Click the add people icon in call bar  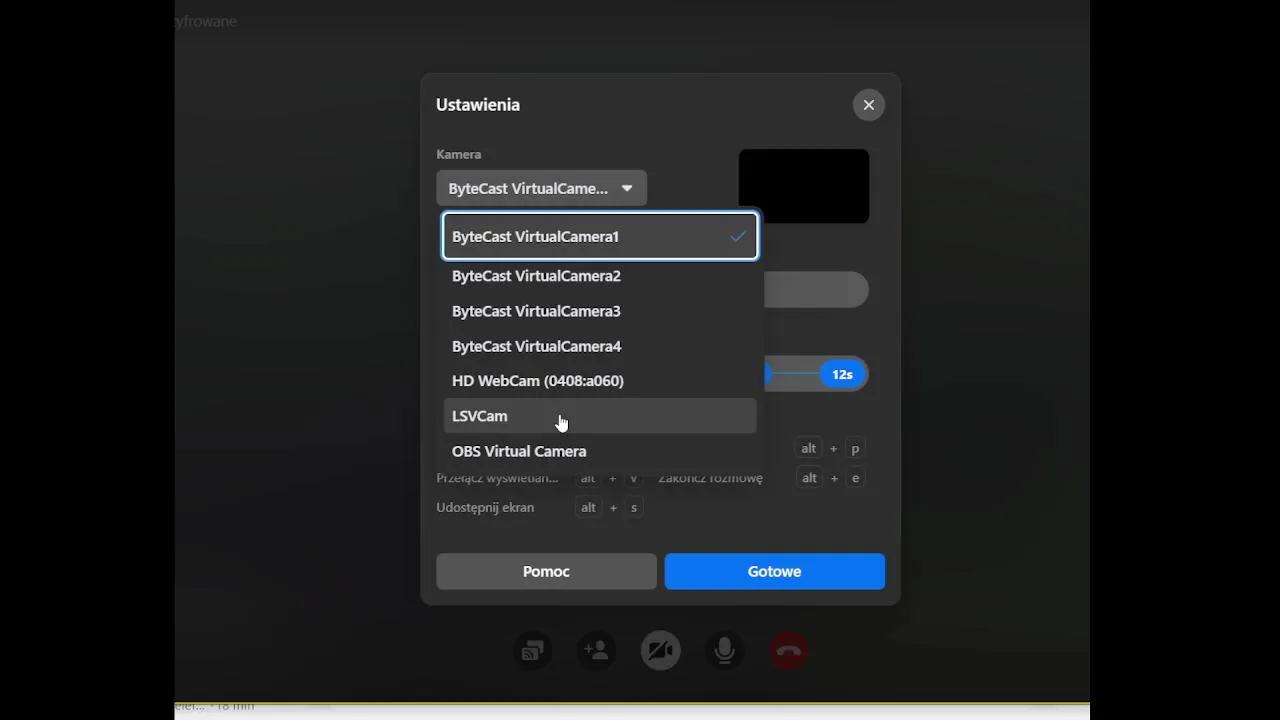[596, 651]
